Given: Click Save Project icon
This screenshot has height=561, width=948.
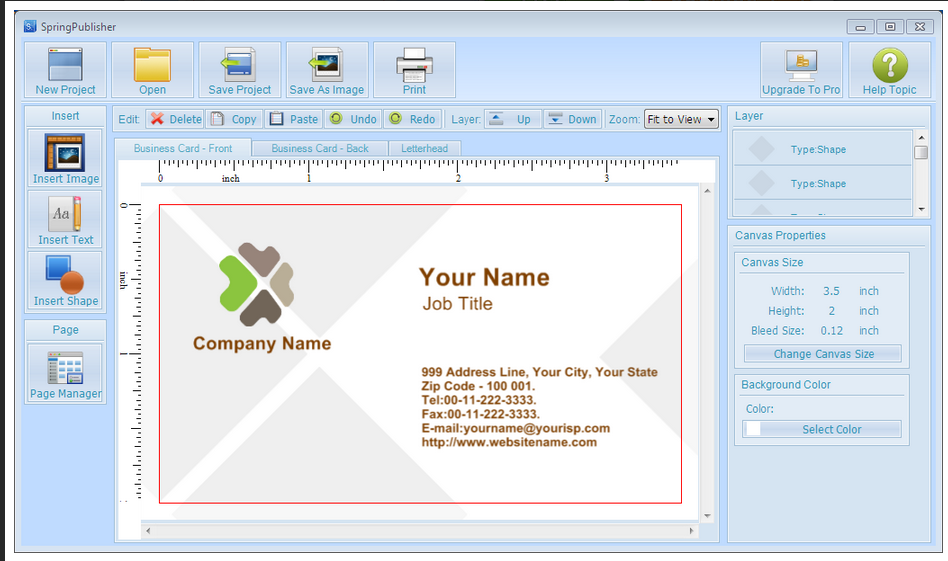Looking at the screenshot, I should pos(240,70).
